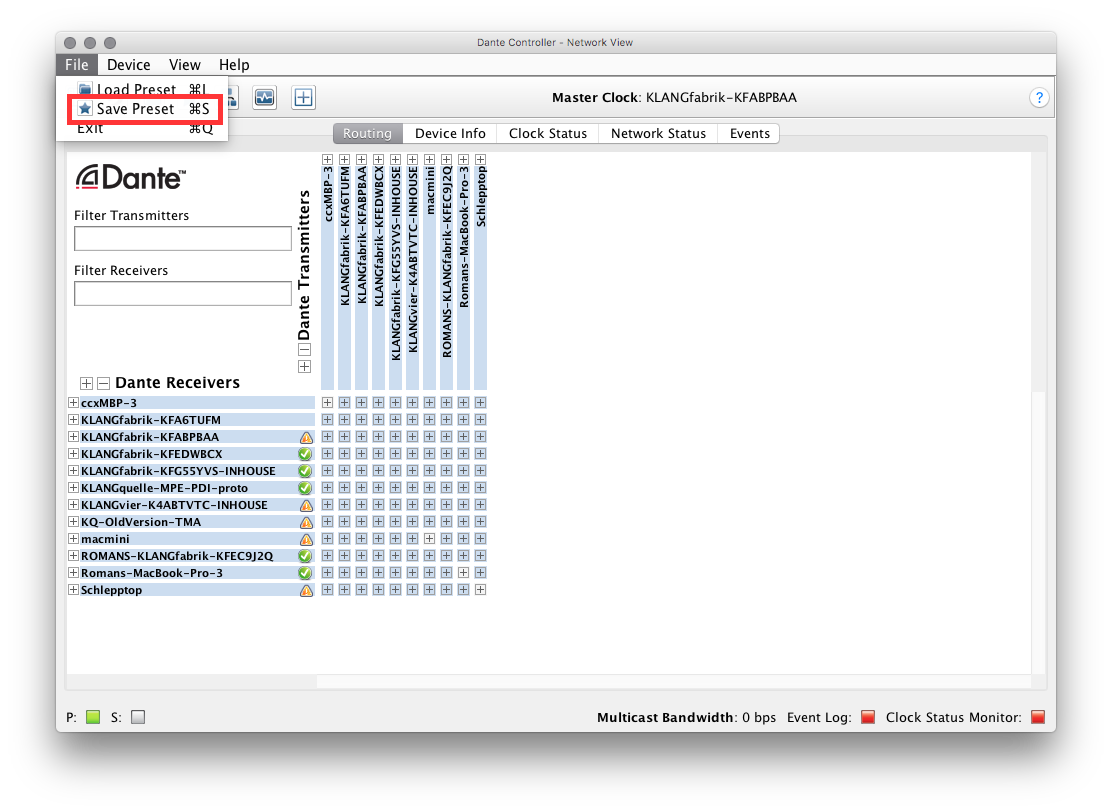The image size is (1112, 812).
Task: Open the View menu
Action: (184, 65)
